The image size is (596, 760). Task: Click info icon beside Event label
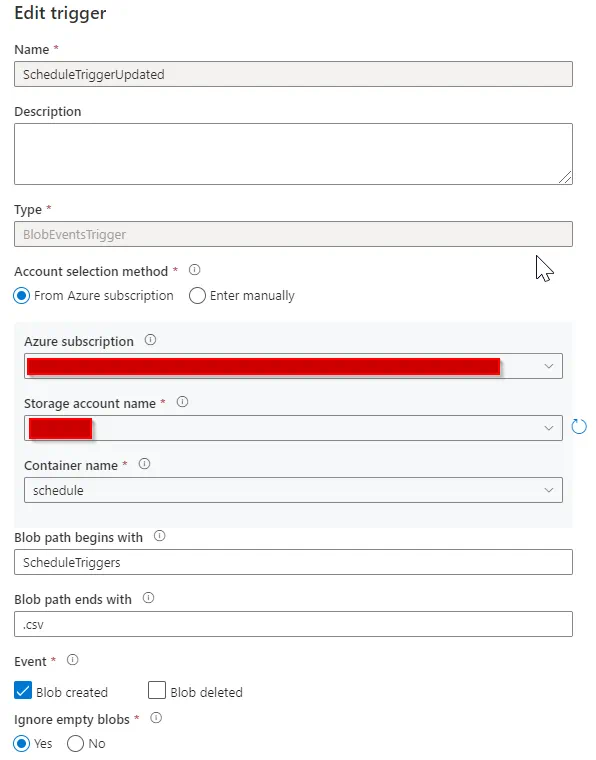click(x=72, y=660)
